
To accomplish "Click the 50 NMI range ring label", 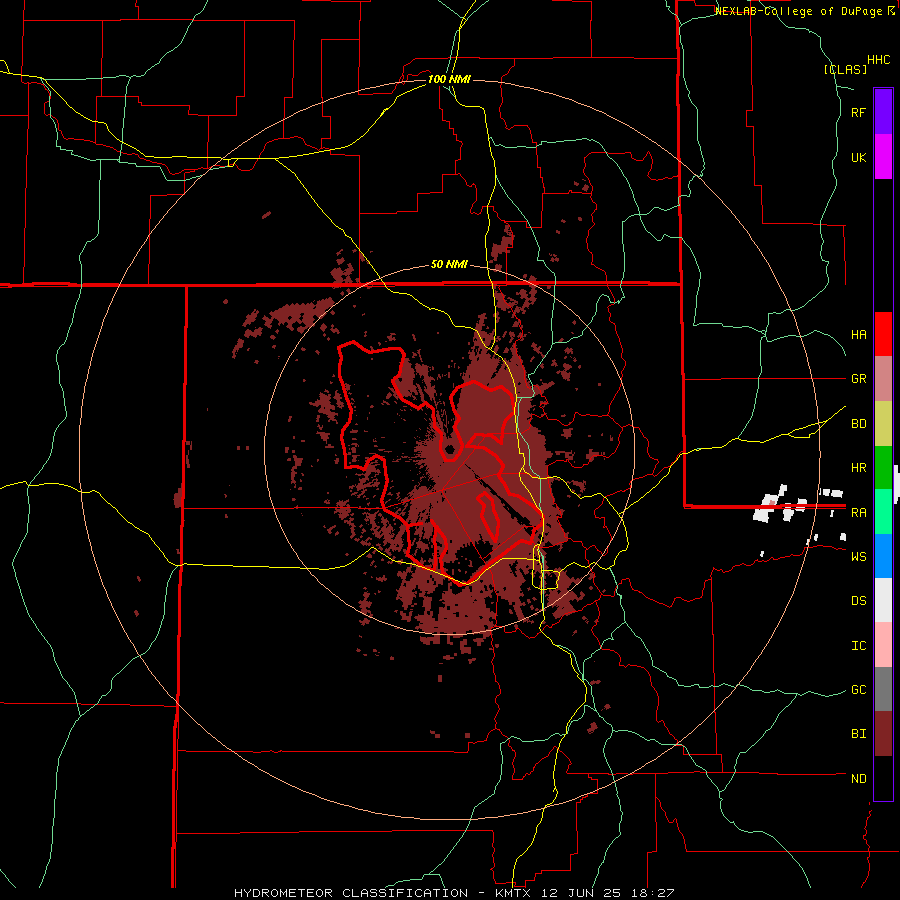I will 449,265.
